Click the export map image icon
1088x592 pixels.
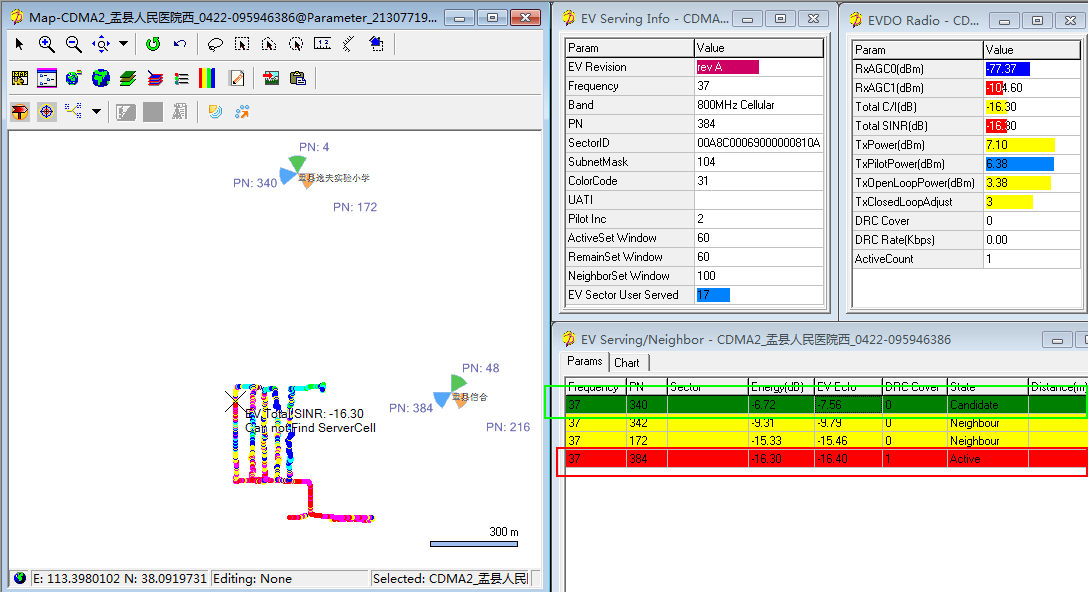[271, 78]
